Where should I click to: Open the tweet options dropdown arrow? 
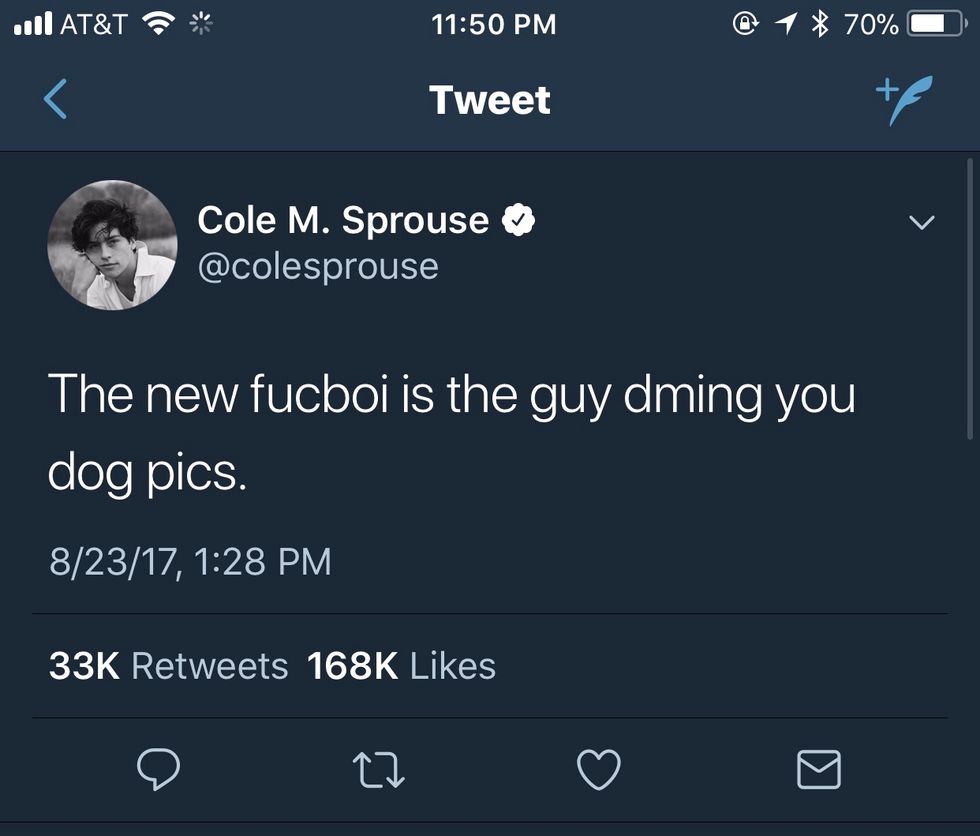pos(922,222)
